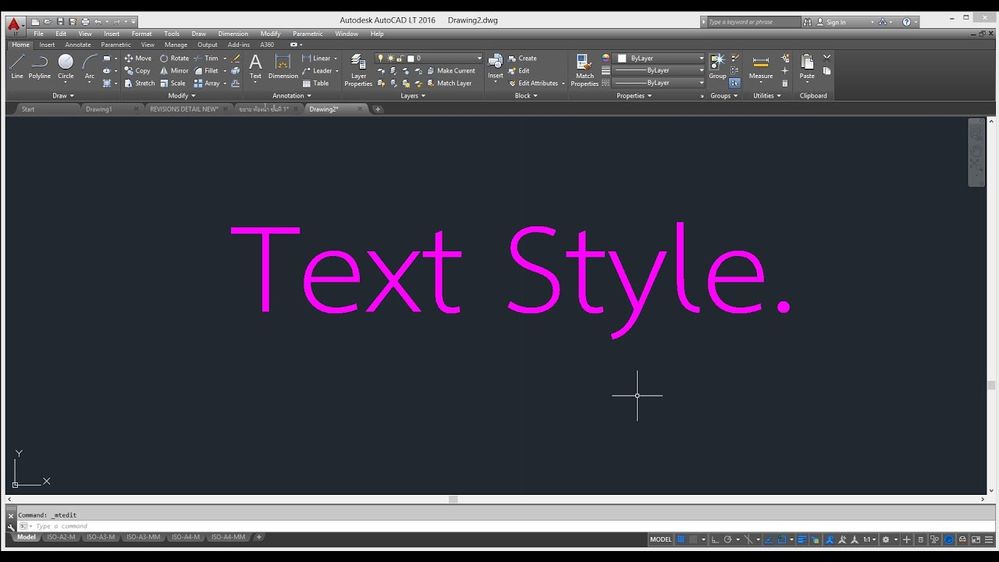Expand the Properties panel

coord(634,96)
